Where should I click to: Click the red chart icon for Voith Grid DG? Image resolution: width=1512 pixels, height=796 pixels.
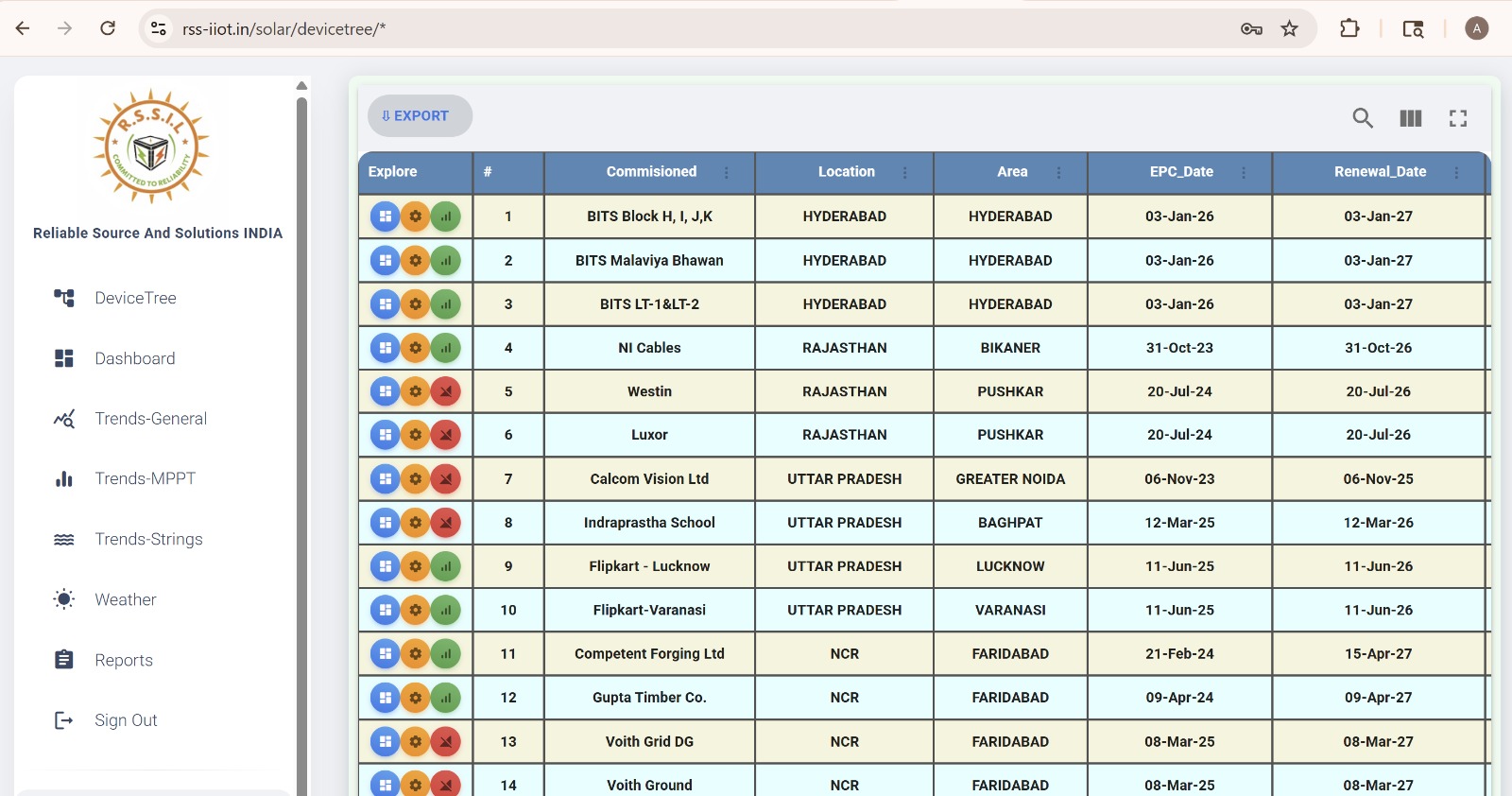445,742
